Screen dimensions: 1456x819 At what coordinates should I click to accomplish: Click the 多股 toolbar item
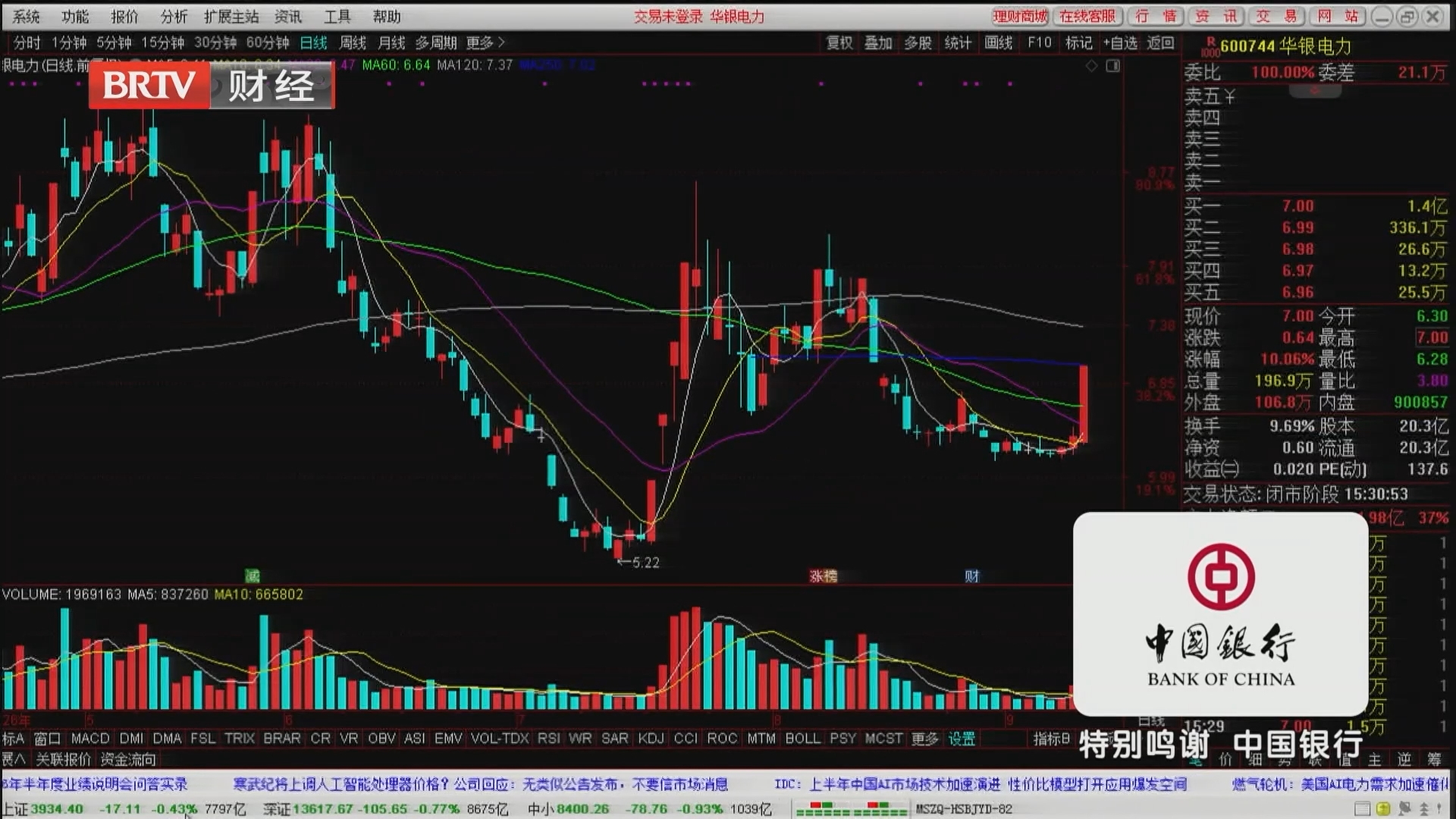tap(918, 43)
